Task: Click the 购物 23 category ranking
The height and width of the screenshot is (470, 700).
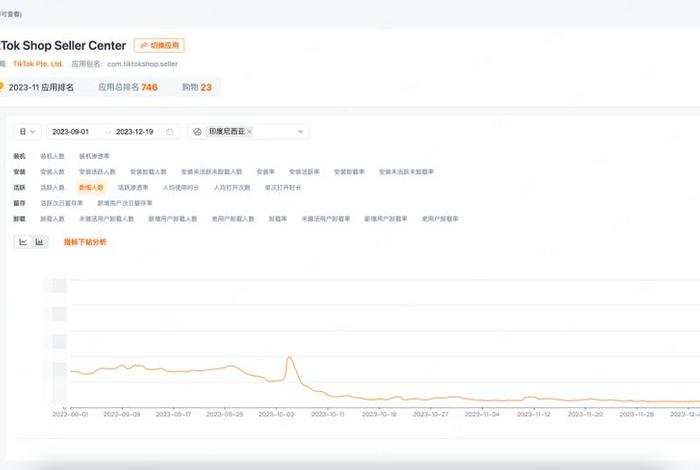Action: [x=196, y=87]
